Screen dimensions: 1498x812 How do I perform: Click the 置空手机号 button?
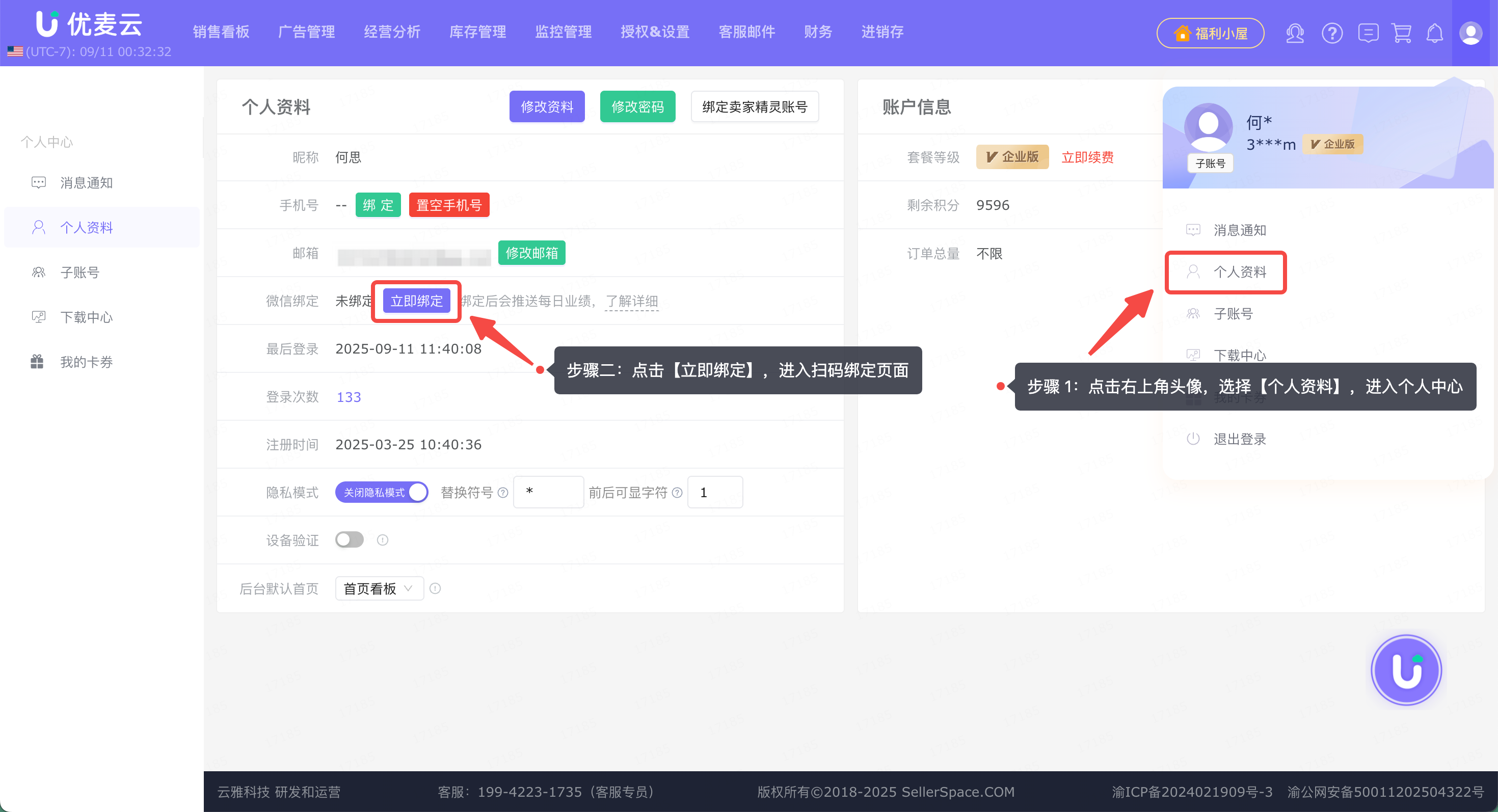click(x=449, y=205)
